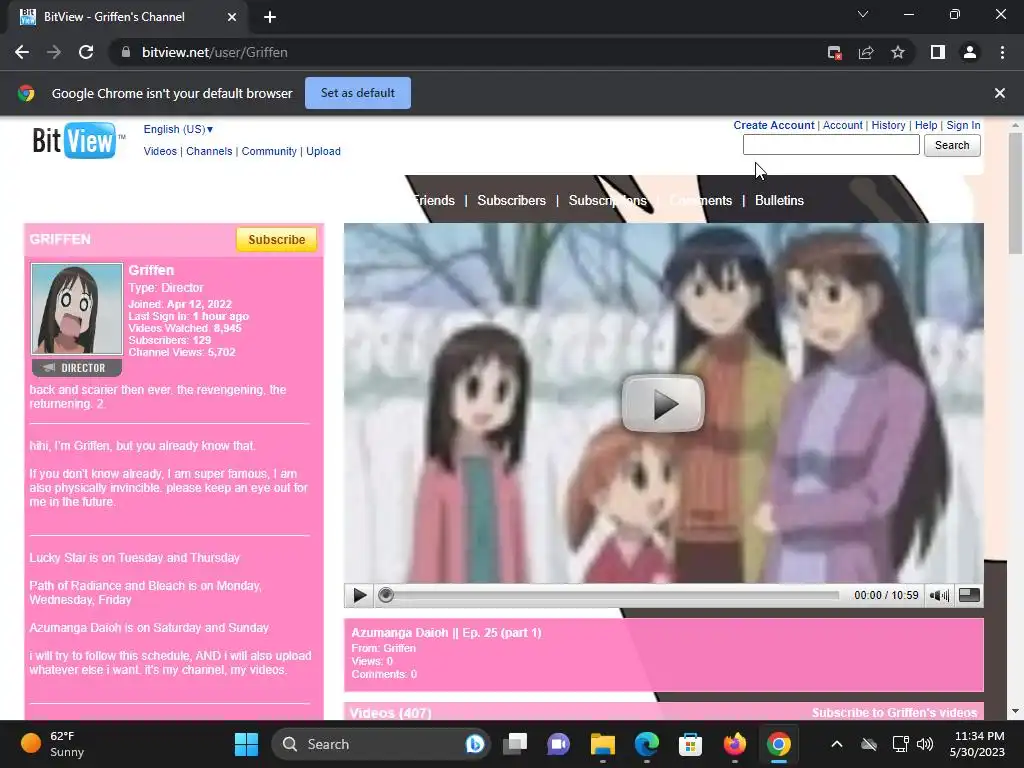Viewport: 1024px width, 768px height.
Task: Open the weather widget showing 62°F Sunny
Action: click(x=54, y=744)
